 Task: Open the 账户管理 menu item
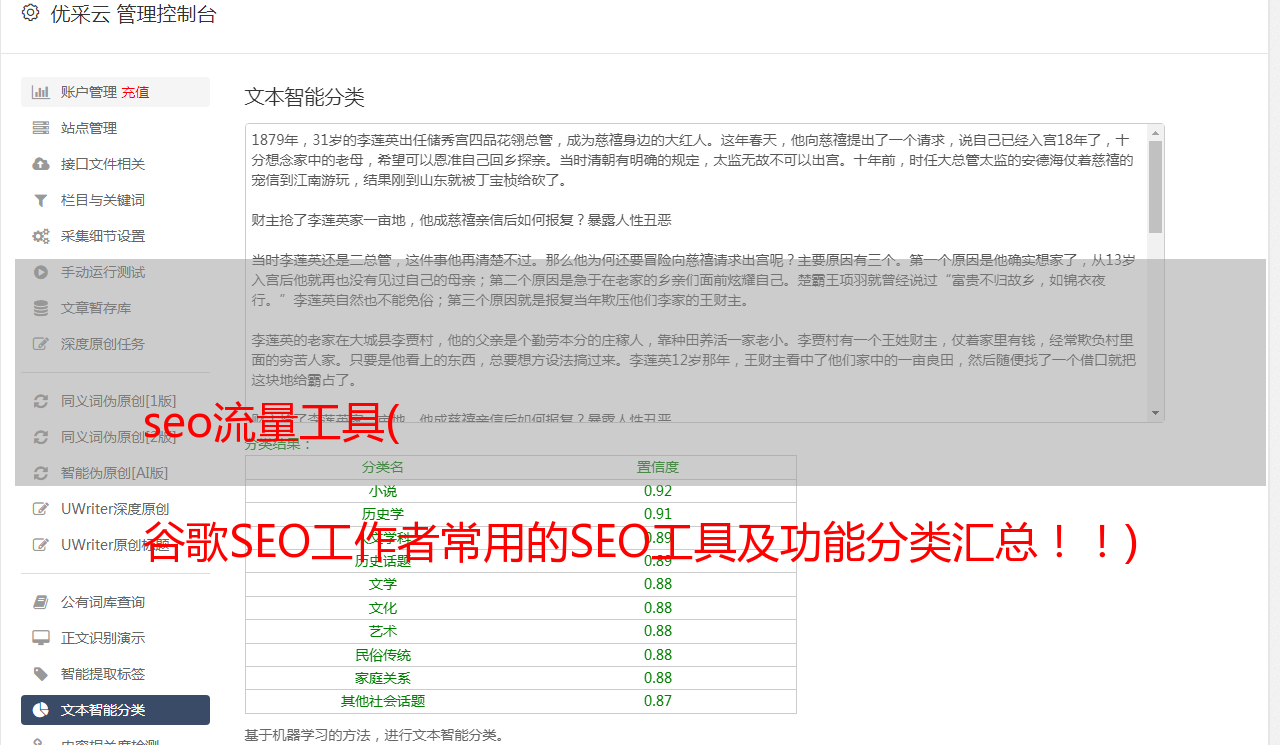[x=115, y=92]
